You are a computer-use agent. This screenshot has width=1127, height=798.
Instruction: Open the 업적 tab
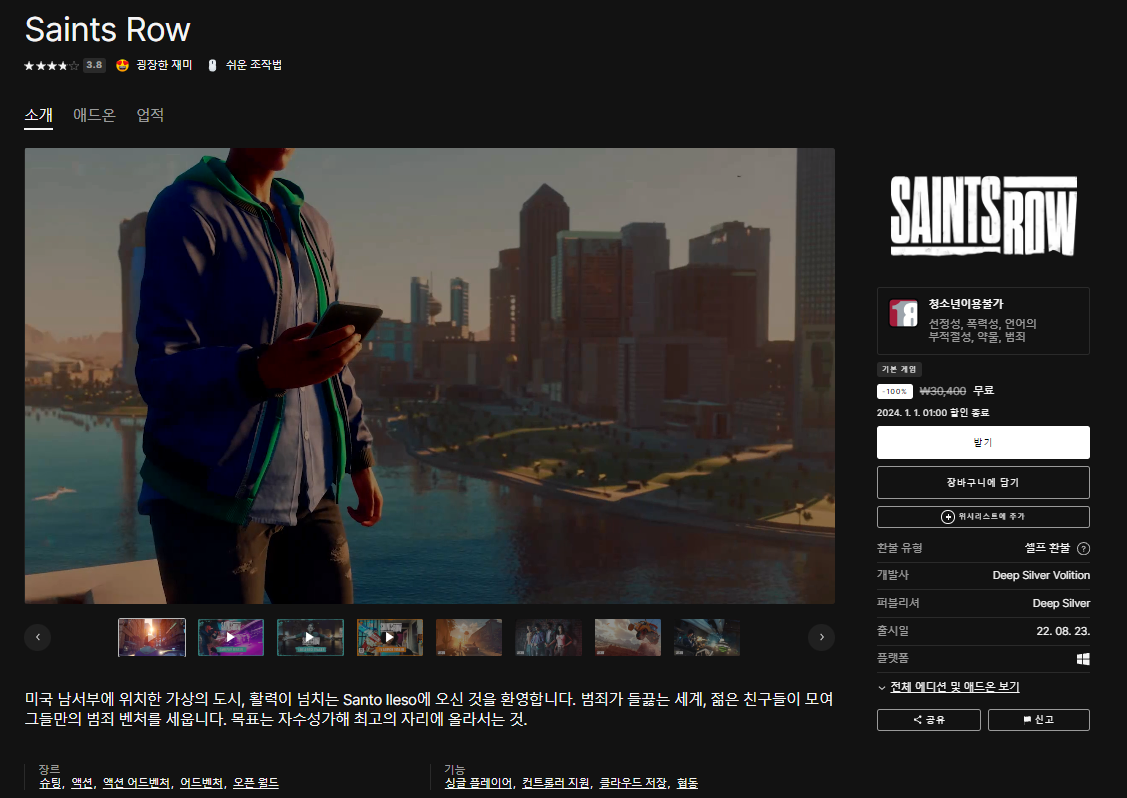(x=150, y=115)
